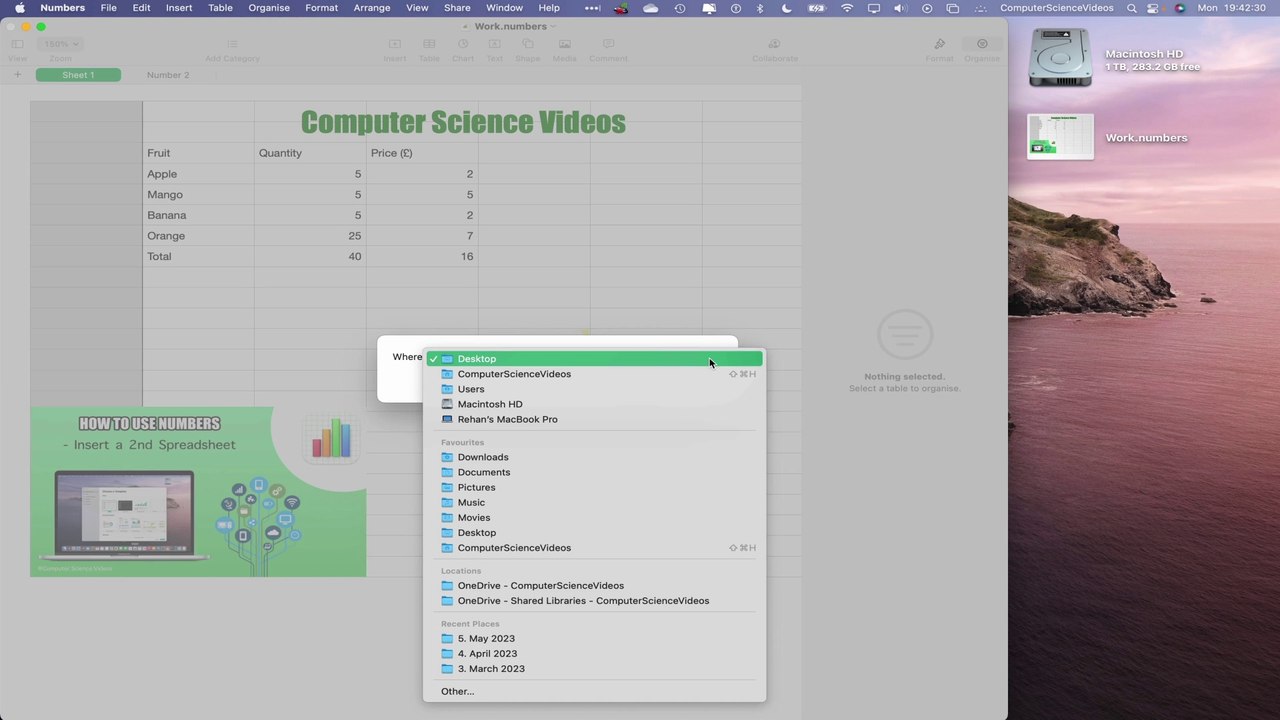Click the Price (£) header cell
This screenshot has width=1280, height=720.
coord(422,153)
